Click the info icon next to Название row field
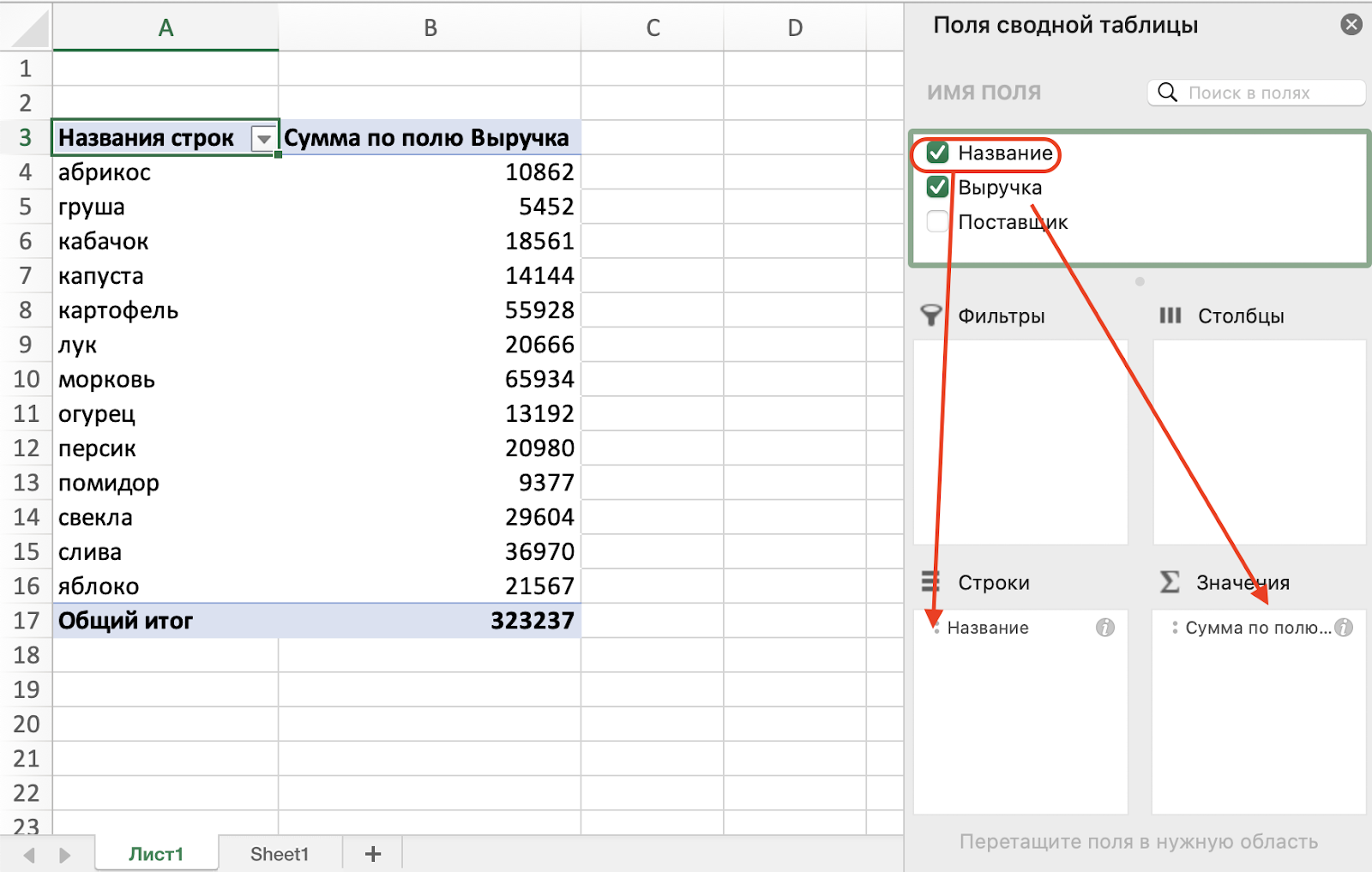Image resolution: width=1372 pixels, height=872 pixels. pyautogui.click(x=1105, y=628)
